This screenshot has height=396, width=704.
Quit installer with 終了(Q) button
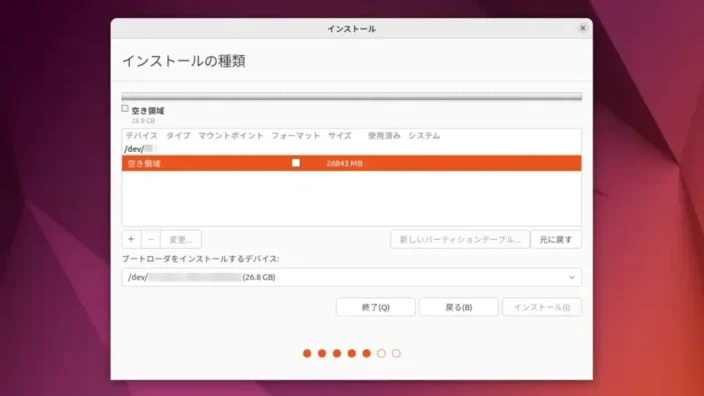pos(375,307)
